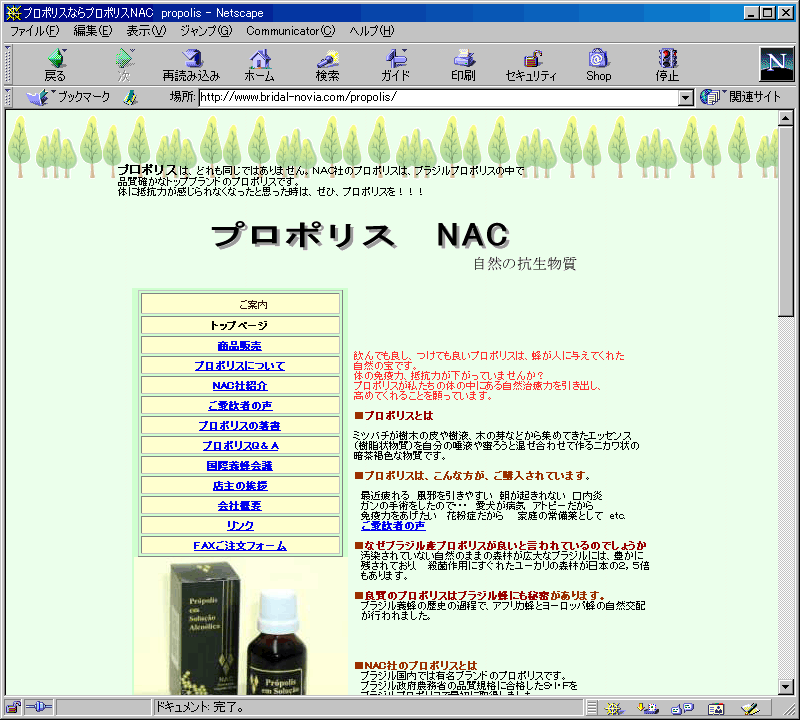Open the Communicator(C) menu

click(290, 31)
